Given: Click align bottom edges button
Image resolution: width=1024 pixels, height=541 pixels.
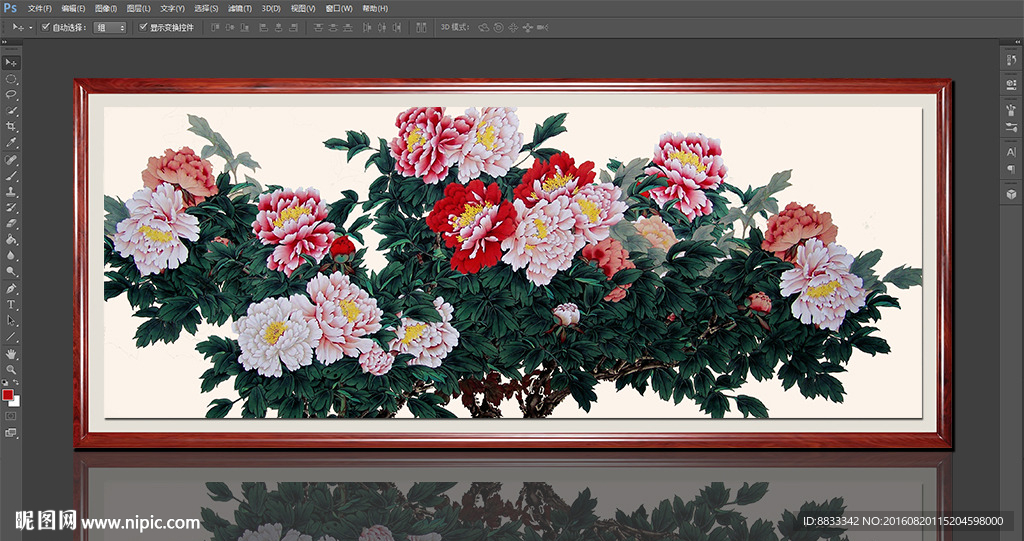Looking at the screenshot, I should 244,27.
